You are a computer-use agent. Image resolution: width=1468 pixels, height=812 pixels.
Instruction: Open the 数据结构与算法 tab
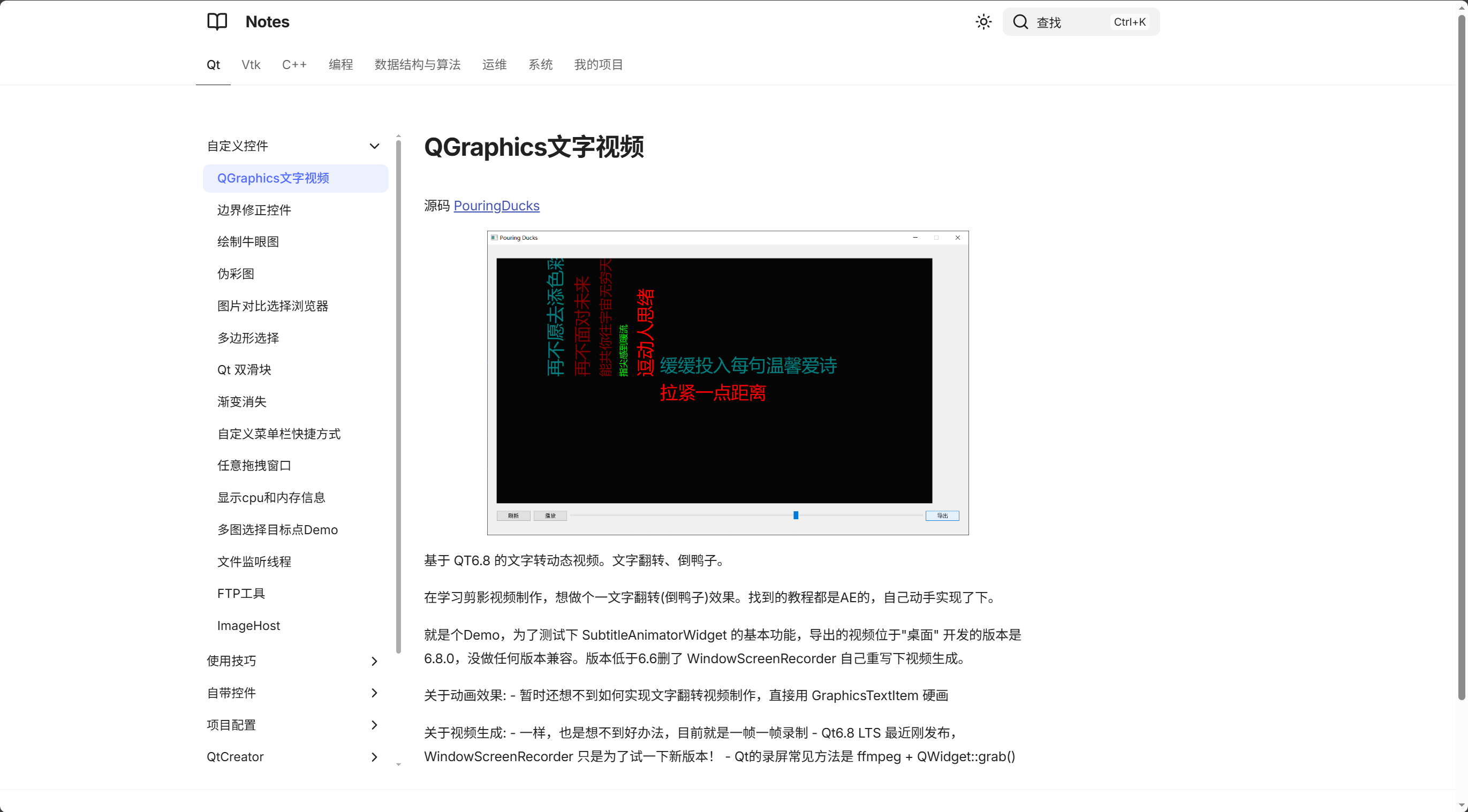tap(417, 64)
